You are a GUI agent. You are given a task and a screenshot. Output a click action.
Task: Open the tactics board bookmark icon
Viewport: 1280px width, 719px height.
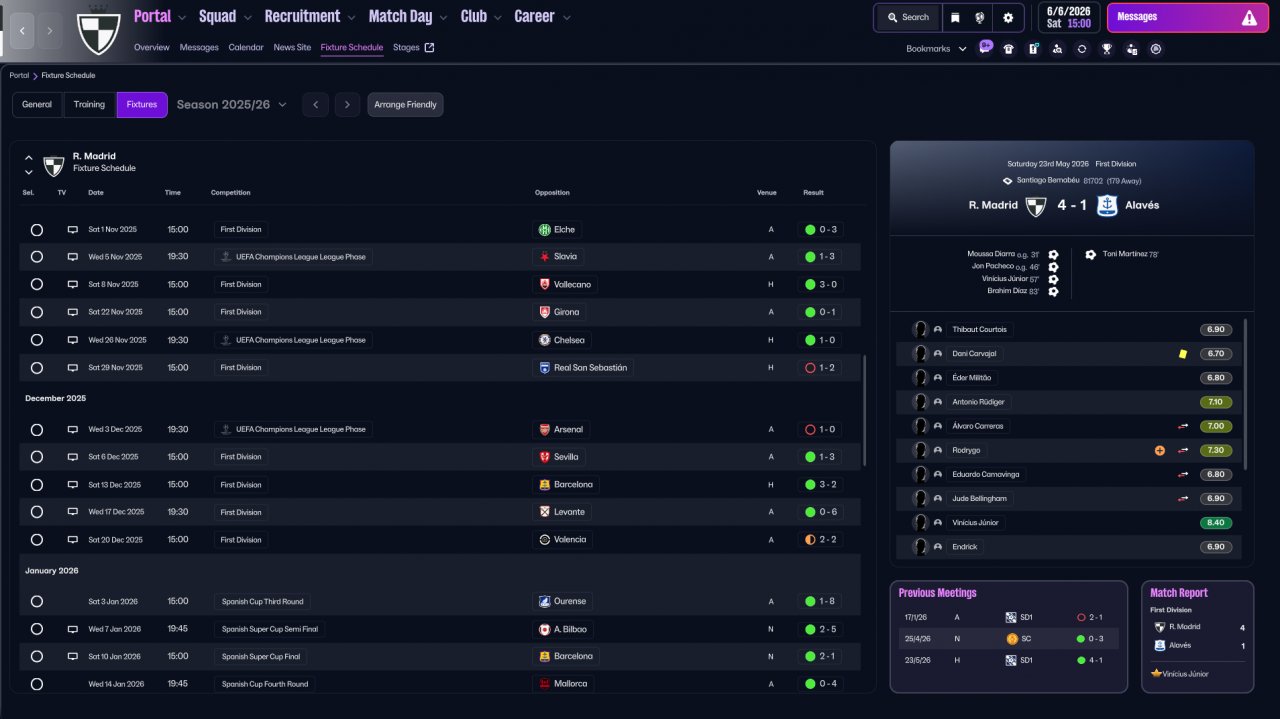pos(1033,48)
